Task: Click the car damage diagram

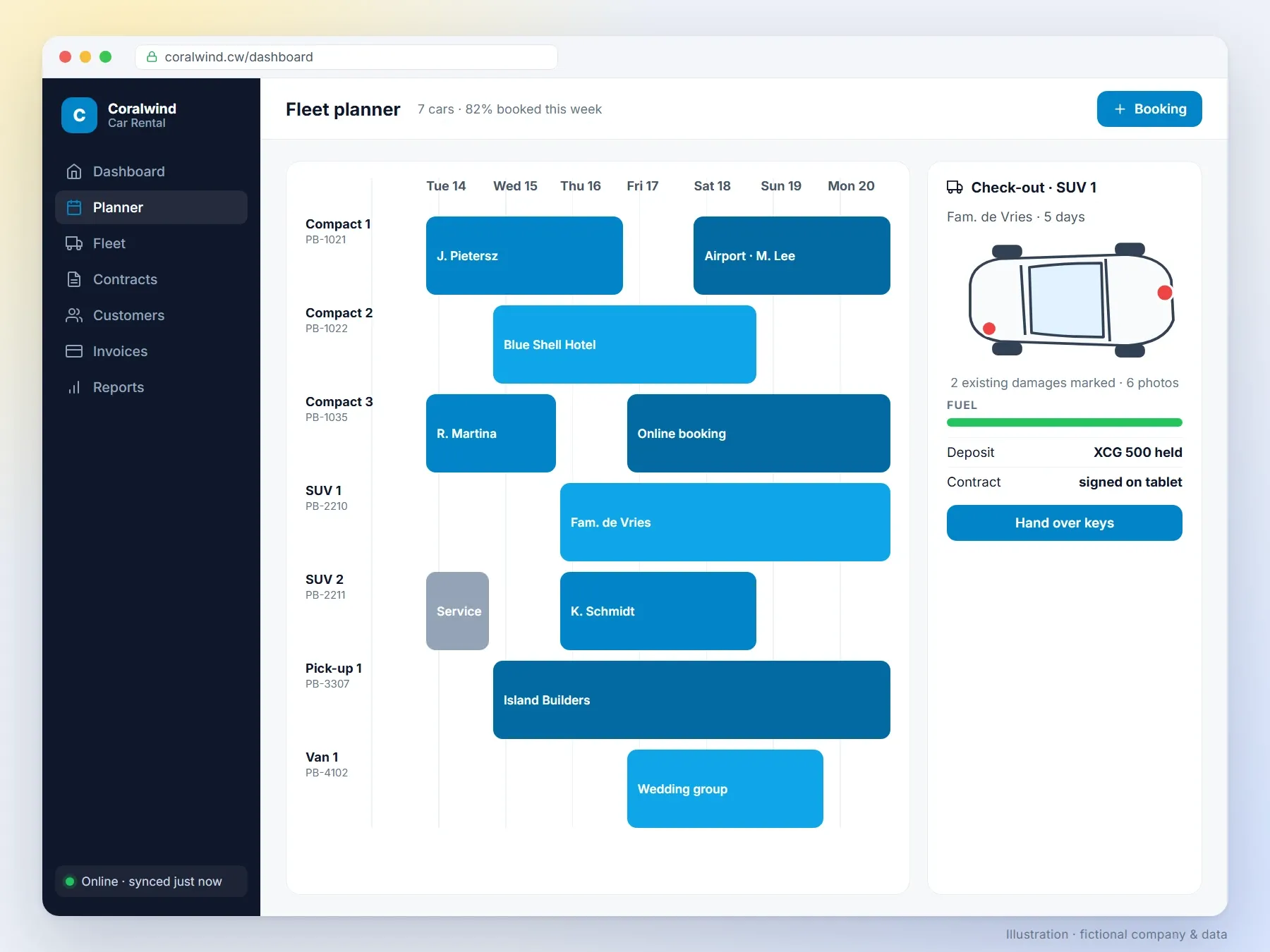Action: pos(1071,300)
